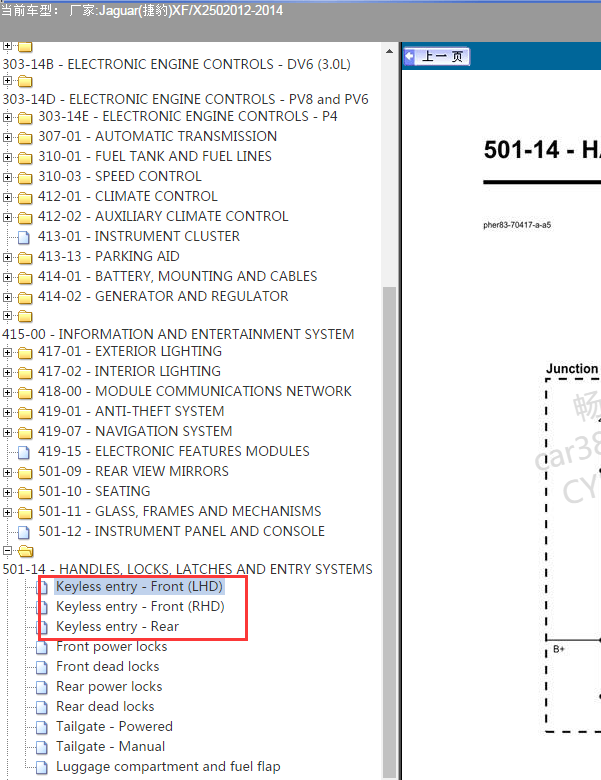Expand the 419-01 Anti-Theft System node
This screenshot has height=780, width=601.
tap(7, 412)
